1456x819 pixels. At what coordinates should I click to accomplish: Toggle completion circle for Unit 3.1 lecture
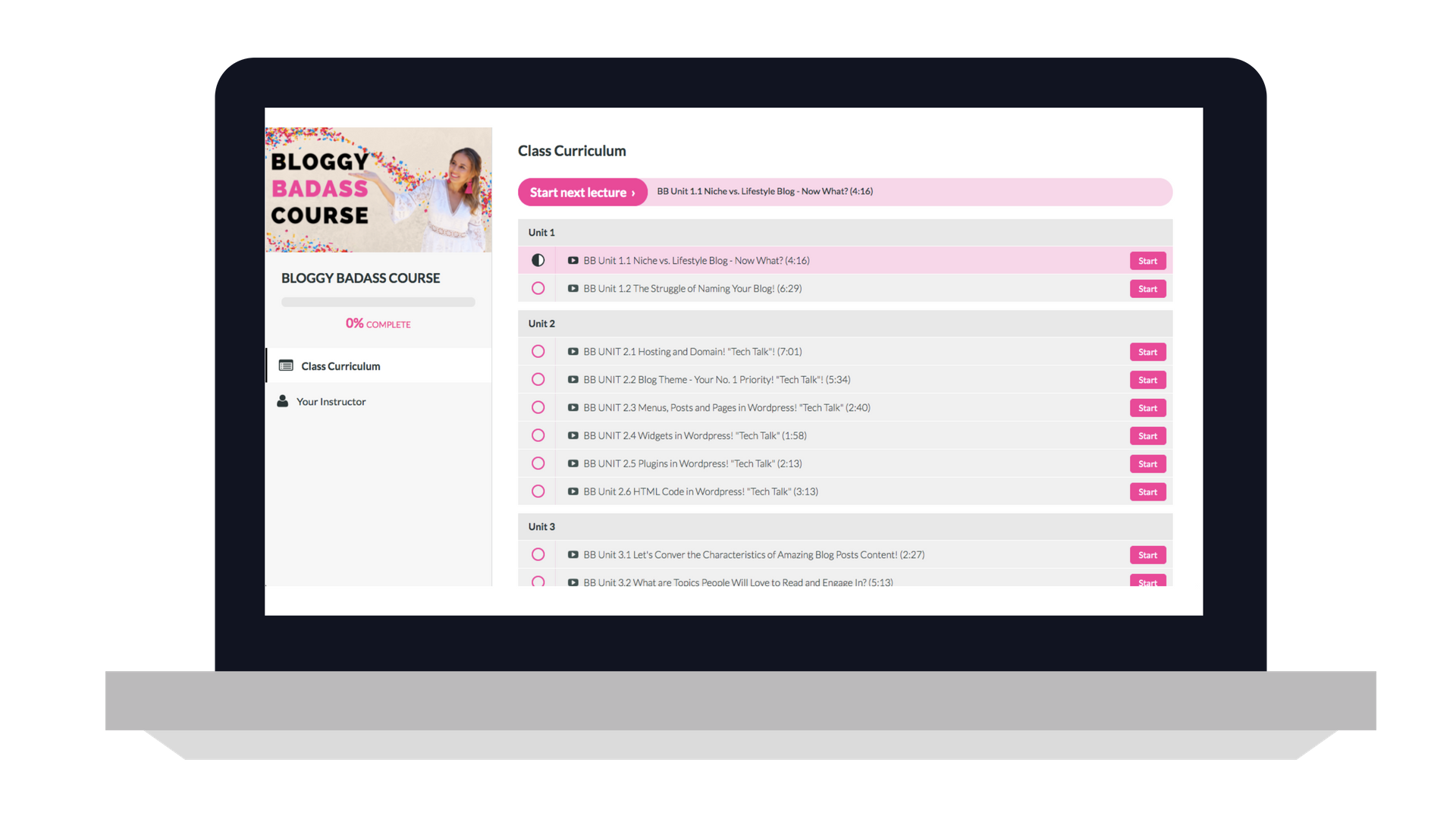pos(538,554)
